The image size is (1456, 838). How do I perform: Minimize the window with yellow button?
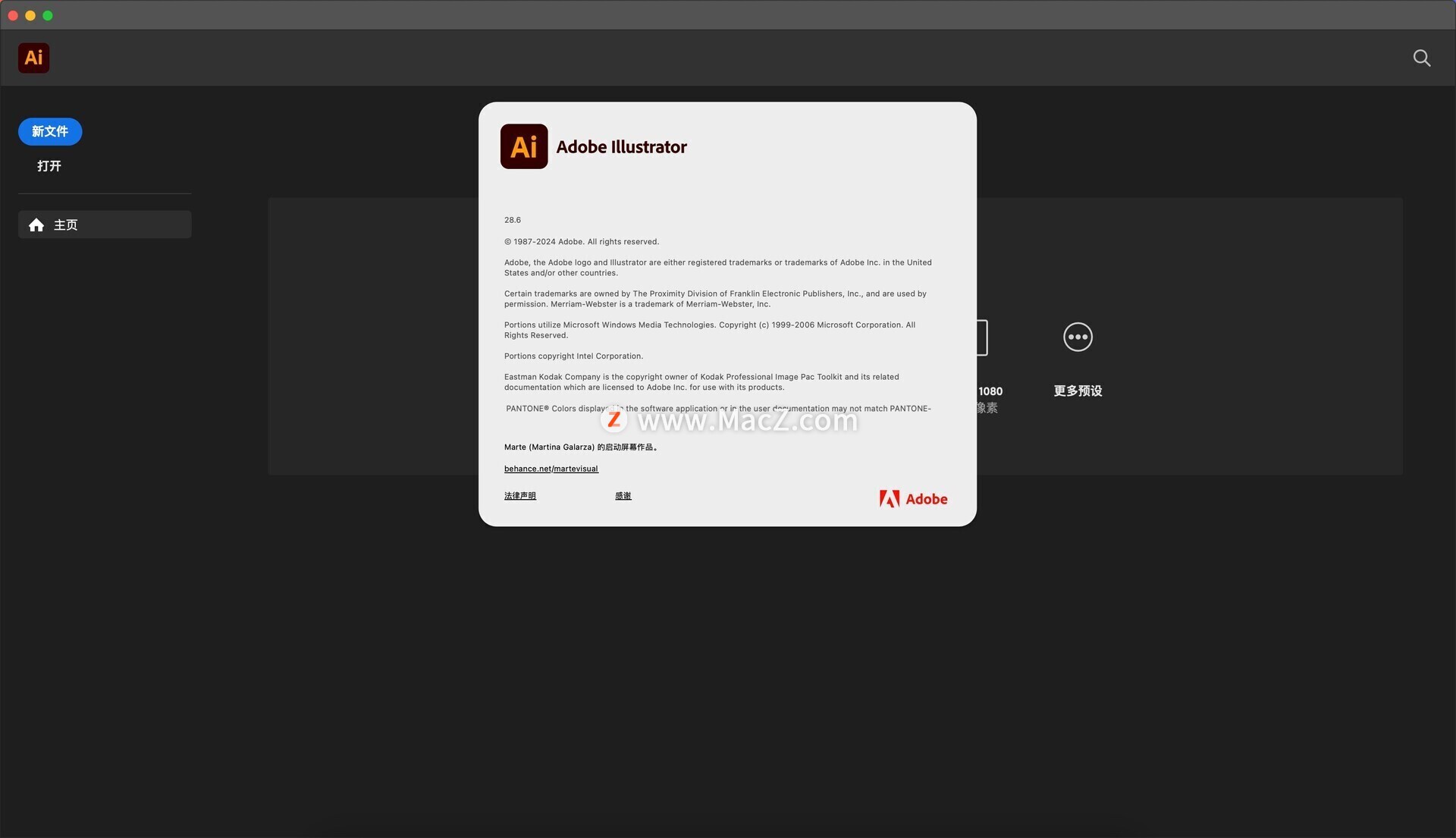click(x=30, y=15)
